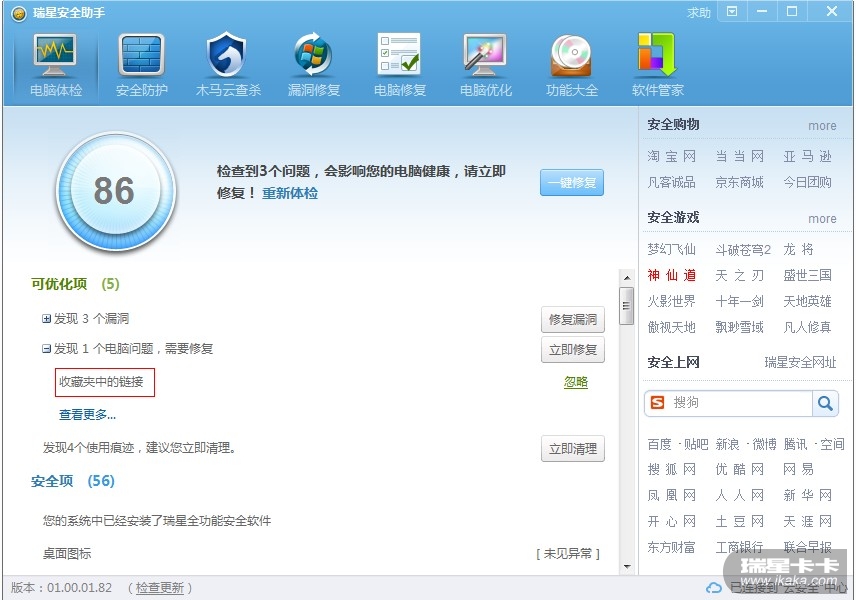The width and height of the screenshot is (856, 600).
Task: Click the 忽略 link
Action: tap(575, 382)
